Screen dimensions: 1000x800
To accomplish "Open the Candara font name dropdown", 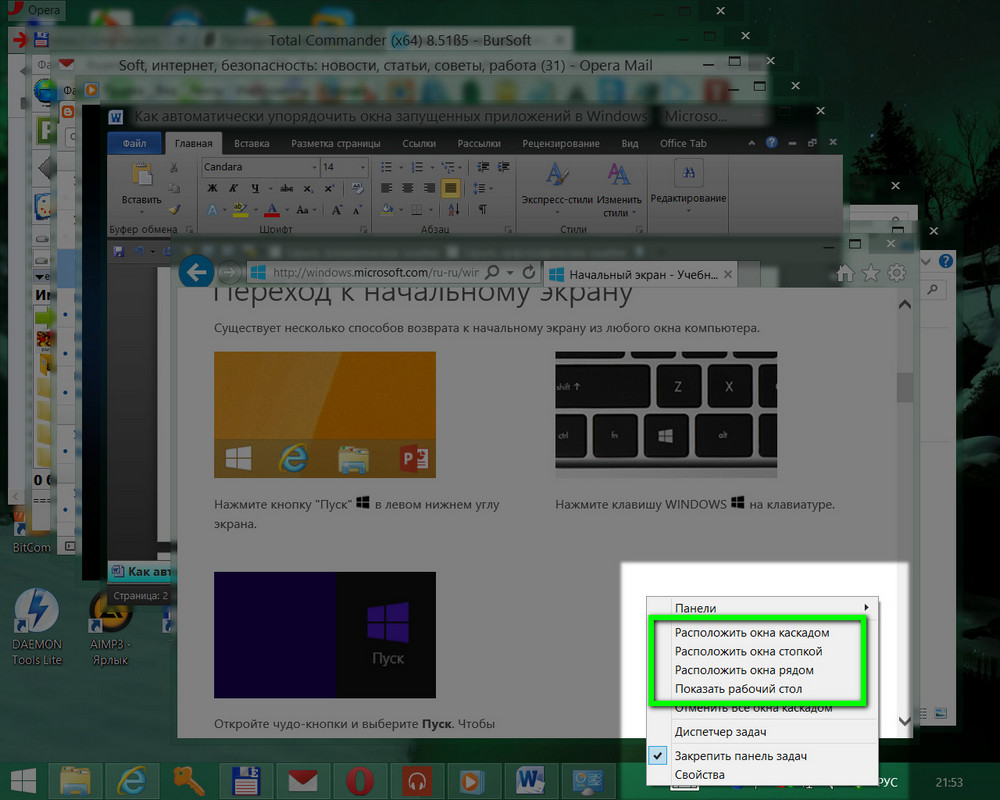I will point(314,167).
